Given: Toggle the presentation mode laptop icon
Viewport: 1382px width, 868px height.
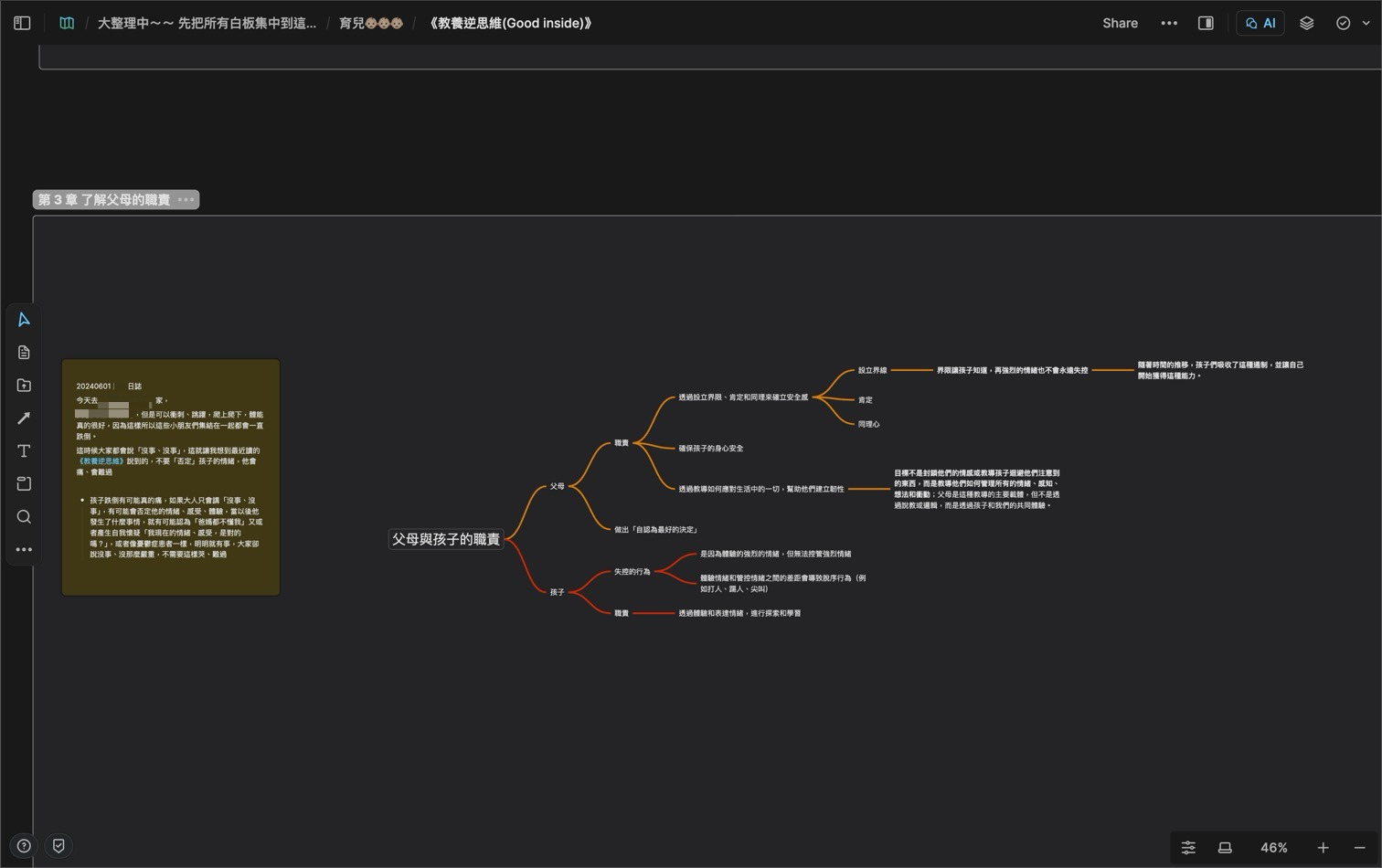Looking at the screenshot, I should coord(1225,848).
